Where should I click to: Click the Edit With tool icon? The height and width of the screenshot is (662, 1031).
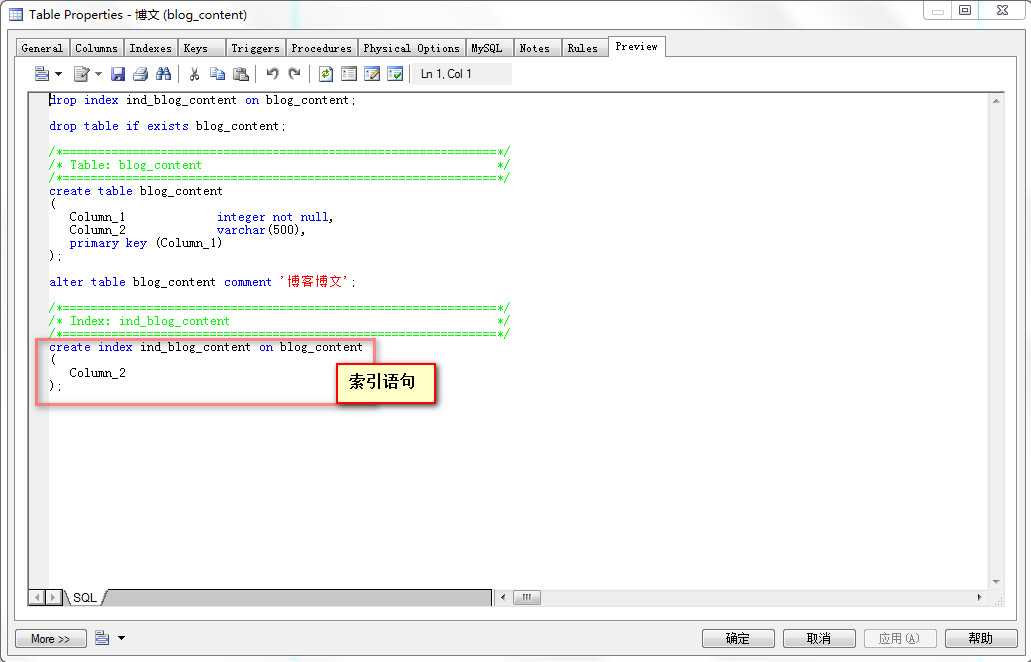point(82,74)
